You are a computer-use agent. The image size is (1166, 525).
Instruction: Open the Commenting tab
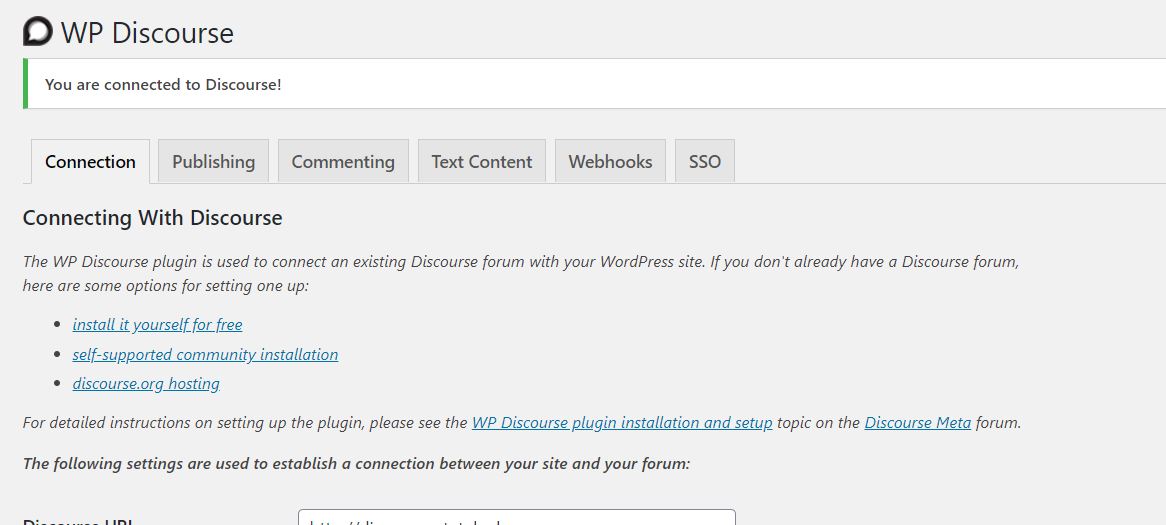coord(343,161)
